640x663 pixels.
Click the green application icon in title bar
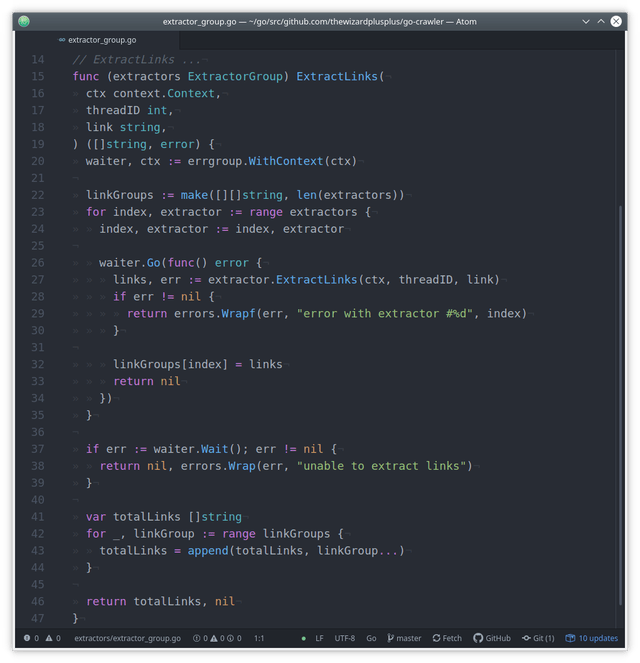[24, 21]
